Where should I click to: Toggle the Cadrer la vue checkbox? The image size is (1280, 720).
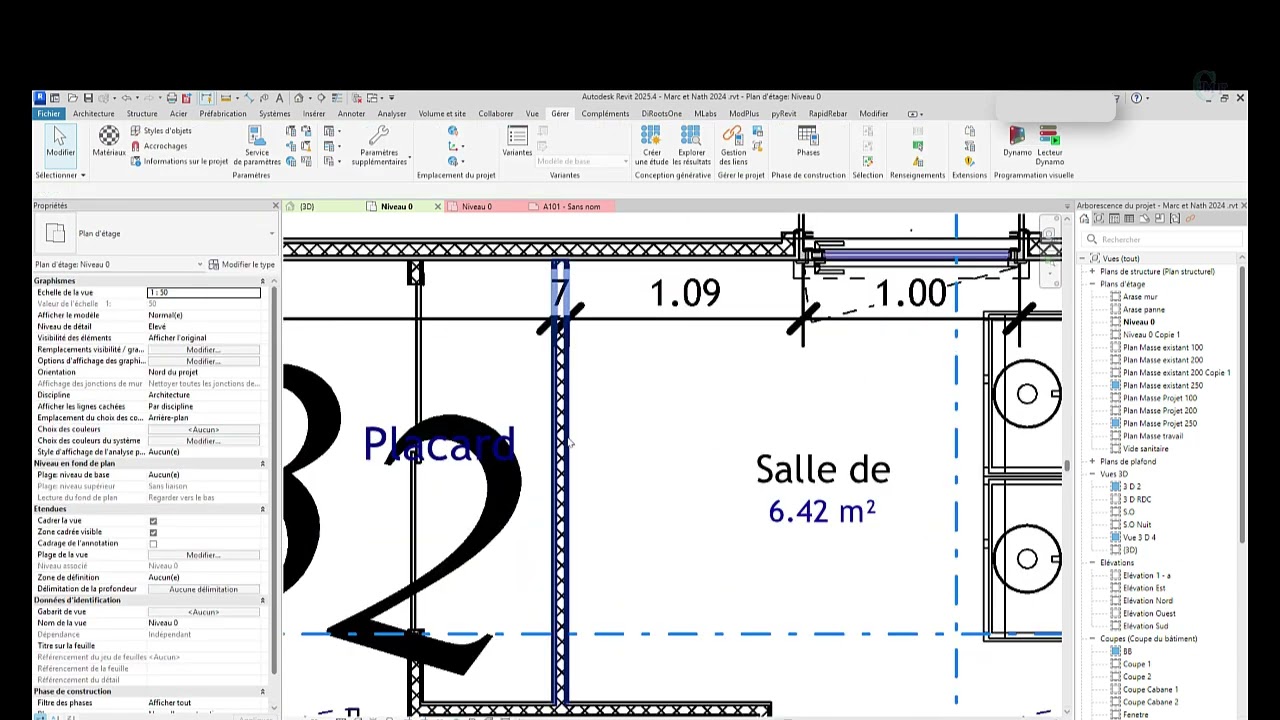153,521
